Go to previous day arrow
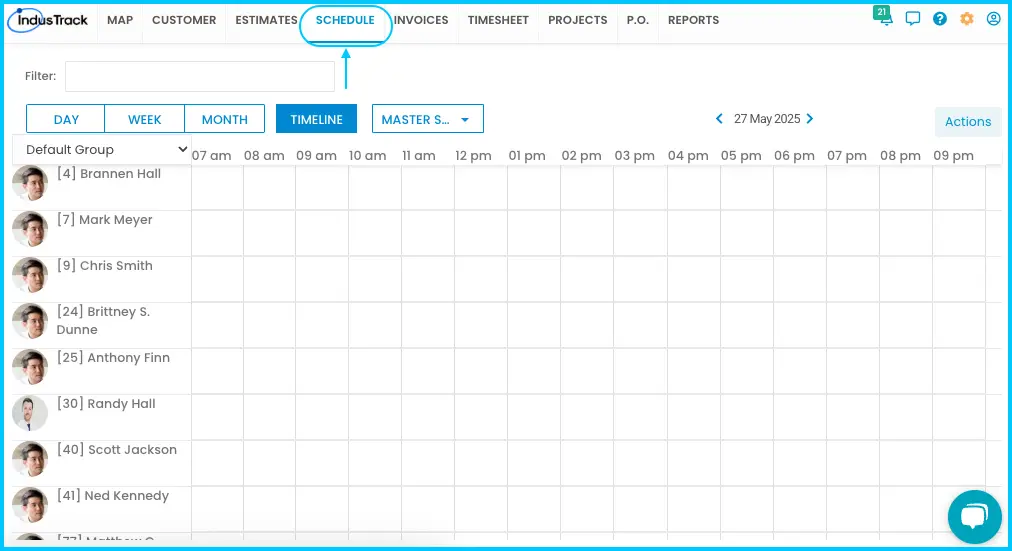This screenshot has width=1012, height=551. point(719,119)
